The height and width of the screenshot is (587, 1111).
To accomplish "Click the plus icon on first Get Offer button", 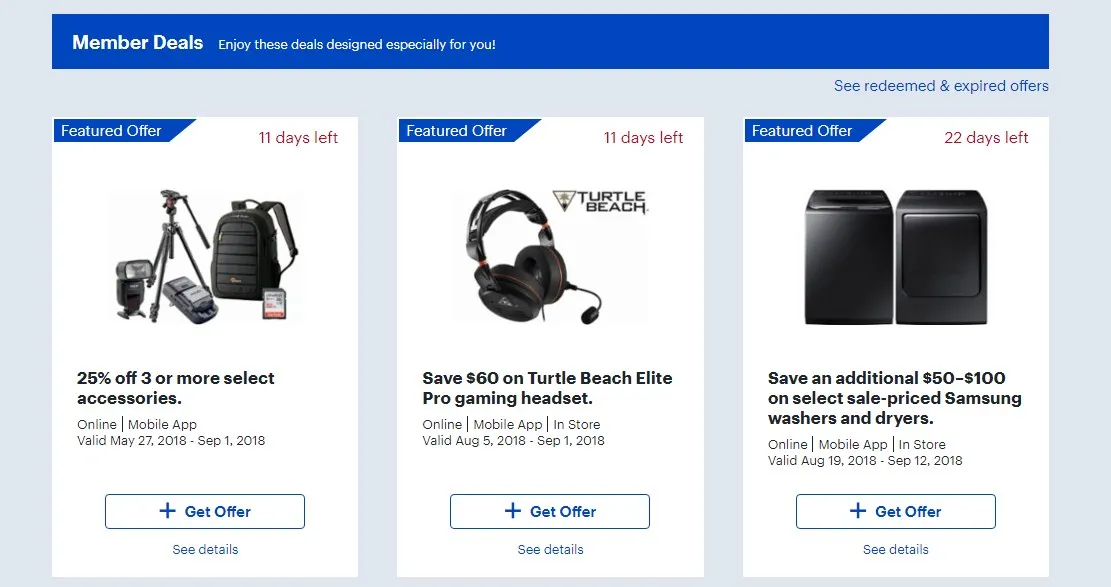I will (170, 511).
